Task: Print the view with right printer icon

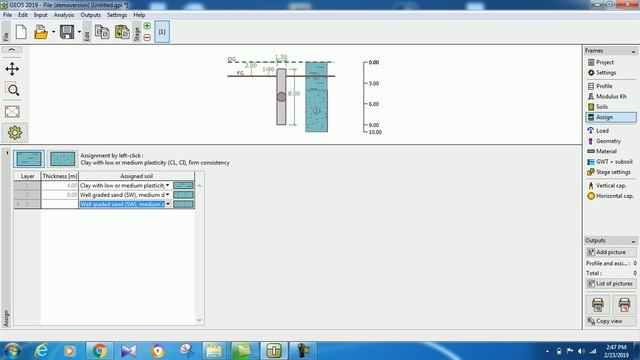Action: pyautogui.click(x=624, y=304)
